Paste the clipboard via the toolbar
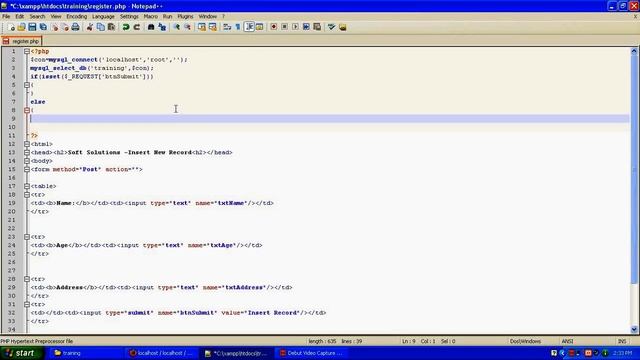 click(x=111, y=27)
